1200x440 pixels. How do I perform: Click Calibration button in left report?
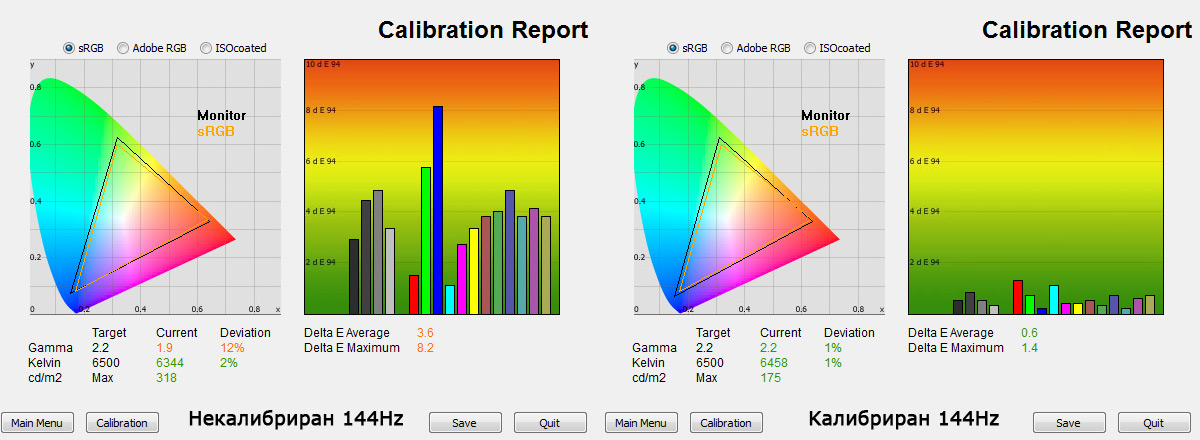pos(122,423)
